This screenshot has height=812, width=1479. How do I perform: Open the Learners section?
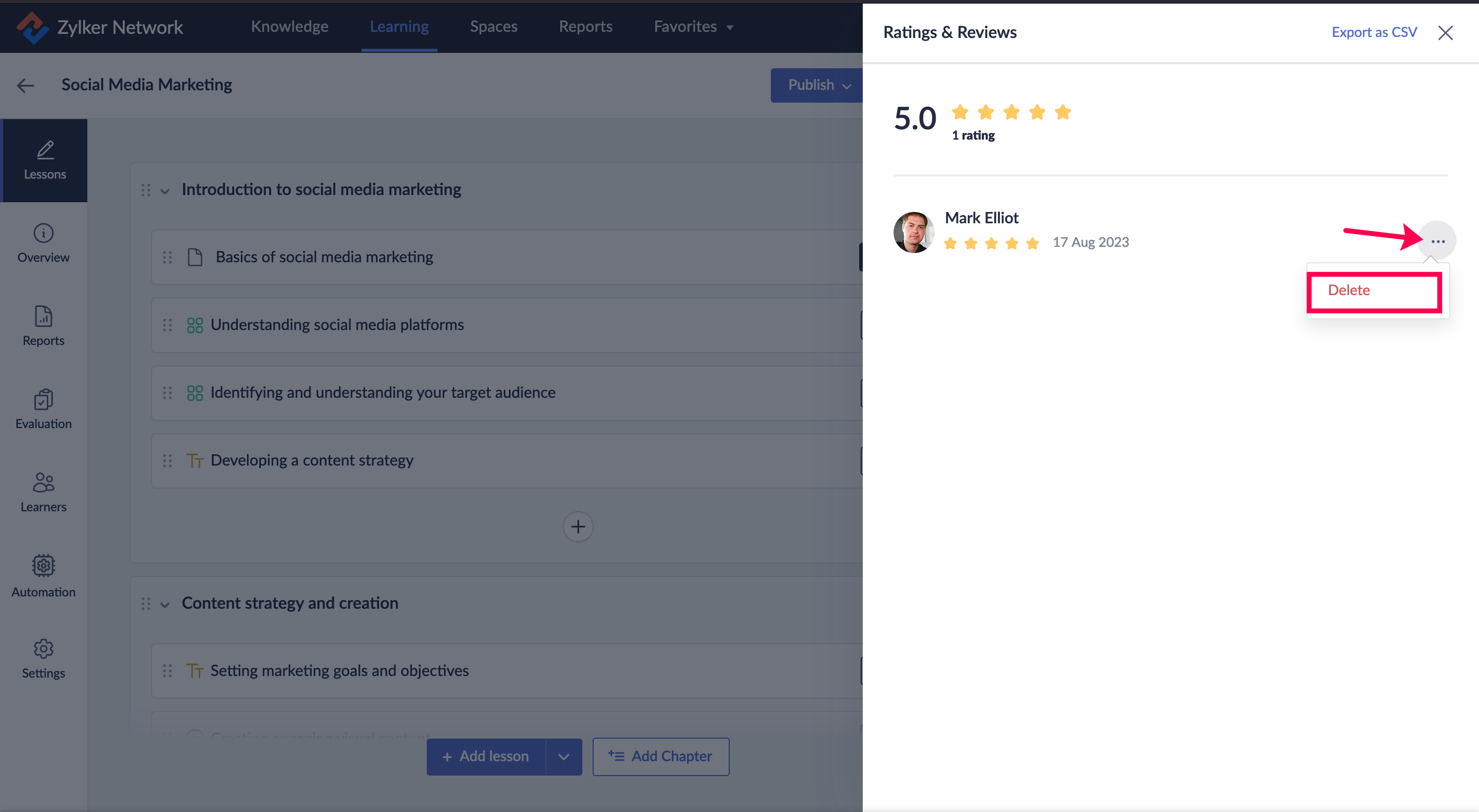click(x=44, y=492)
